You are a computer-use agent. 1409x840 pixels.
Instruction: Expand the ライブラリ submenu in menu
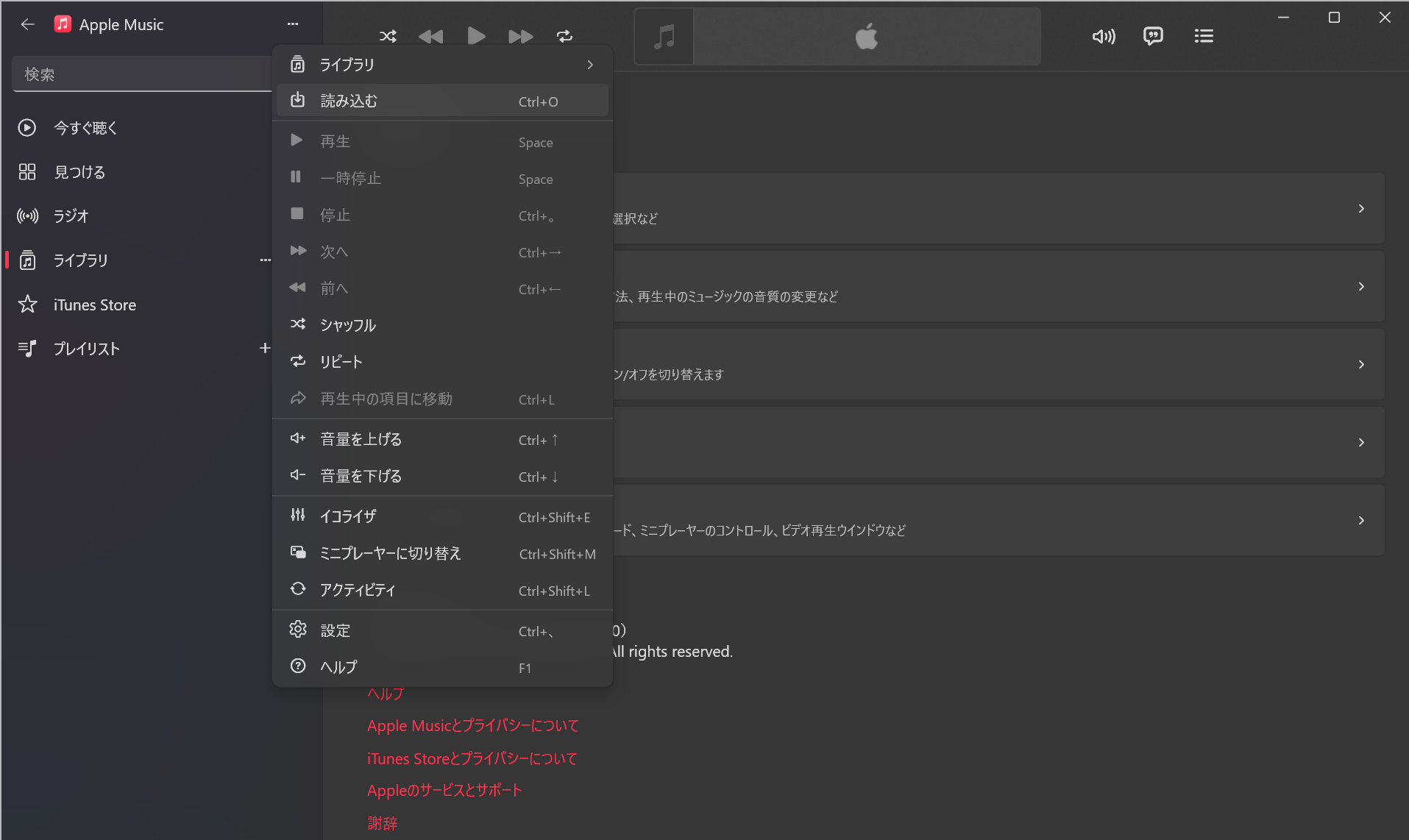coord(441,65)
